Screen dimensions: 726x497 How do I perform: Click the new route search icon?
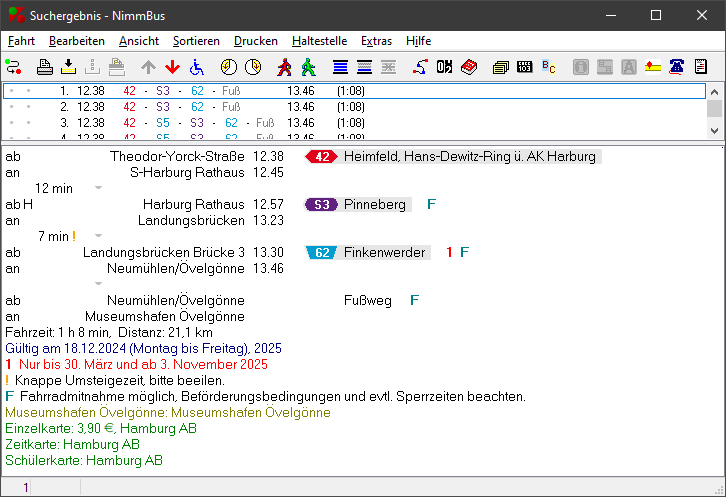tap(13, 67)
